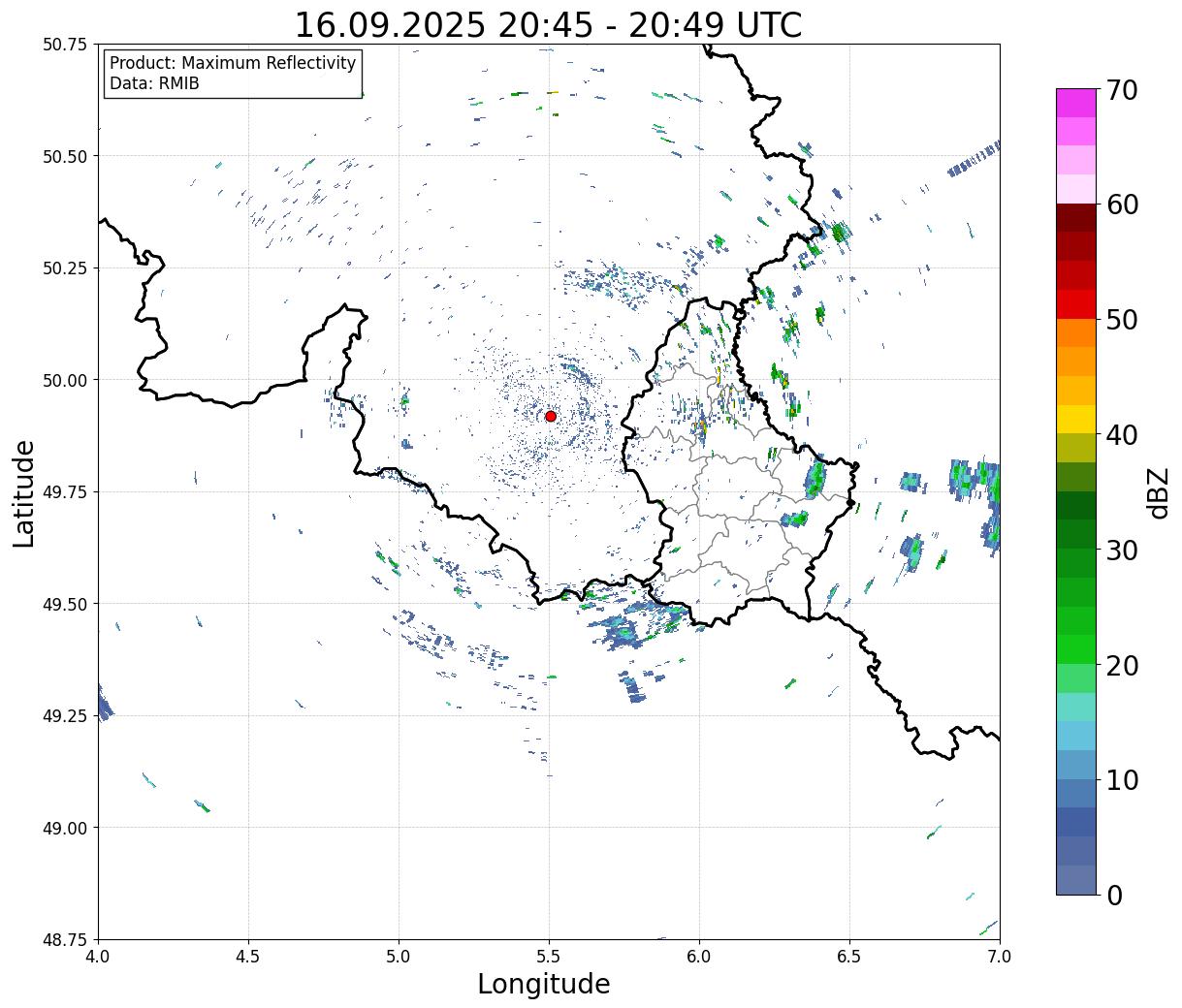
Task: Click the 'dBZ' colorbar label
Action: (x=1158, y=492)
